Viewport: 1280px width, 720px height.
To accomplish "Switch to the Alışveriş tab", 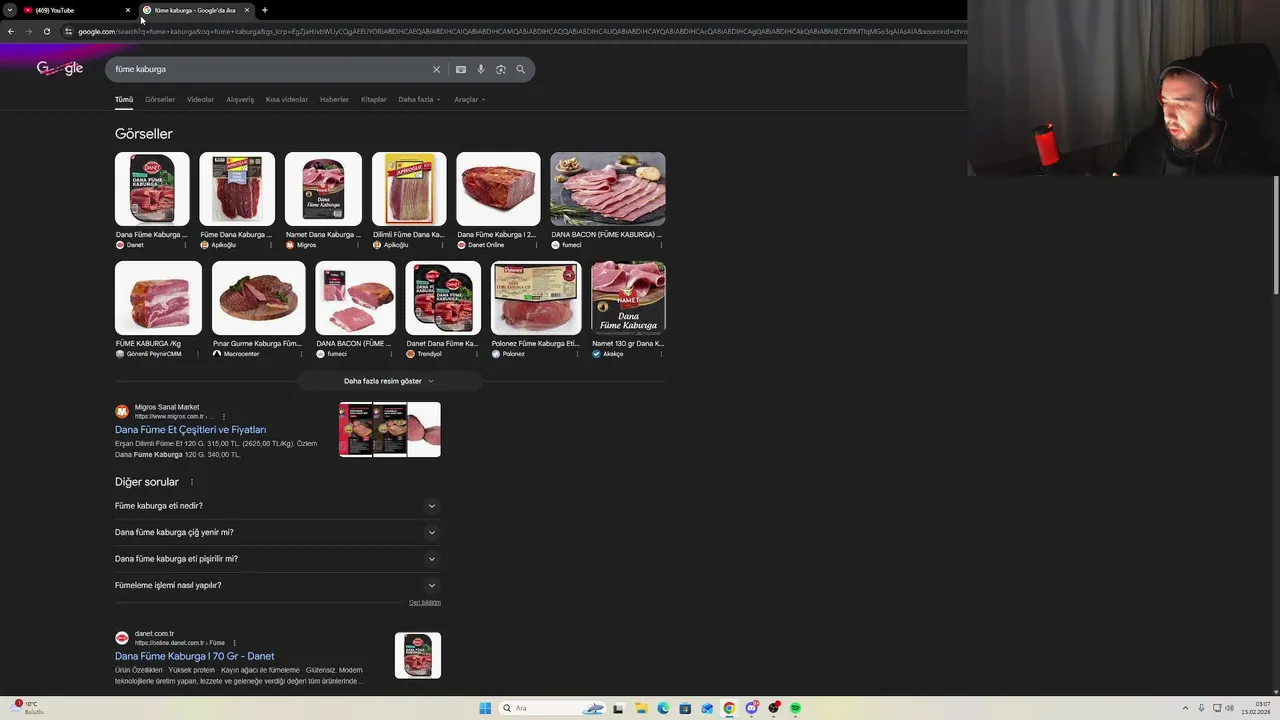I will coord(240,99).
